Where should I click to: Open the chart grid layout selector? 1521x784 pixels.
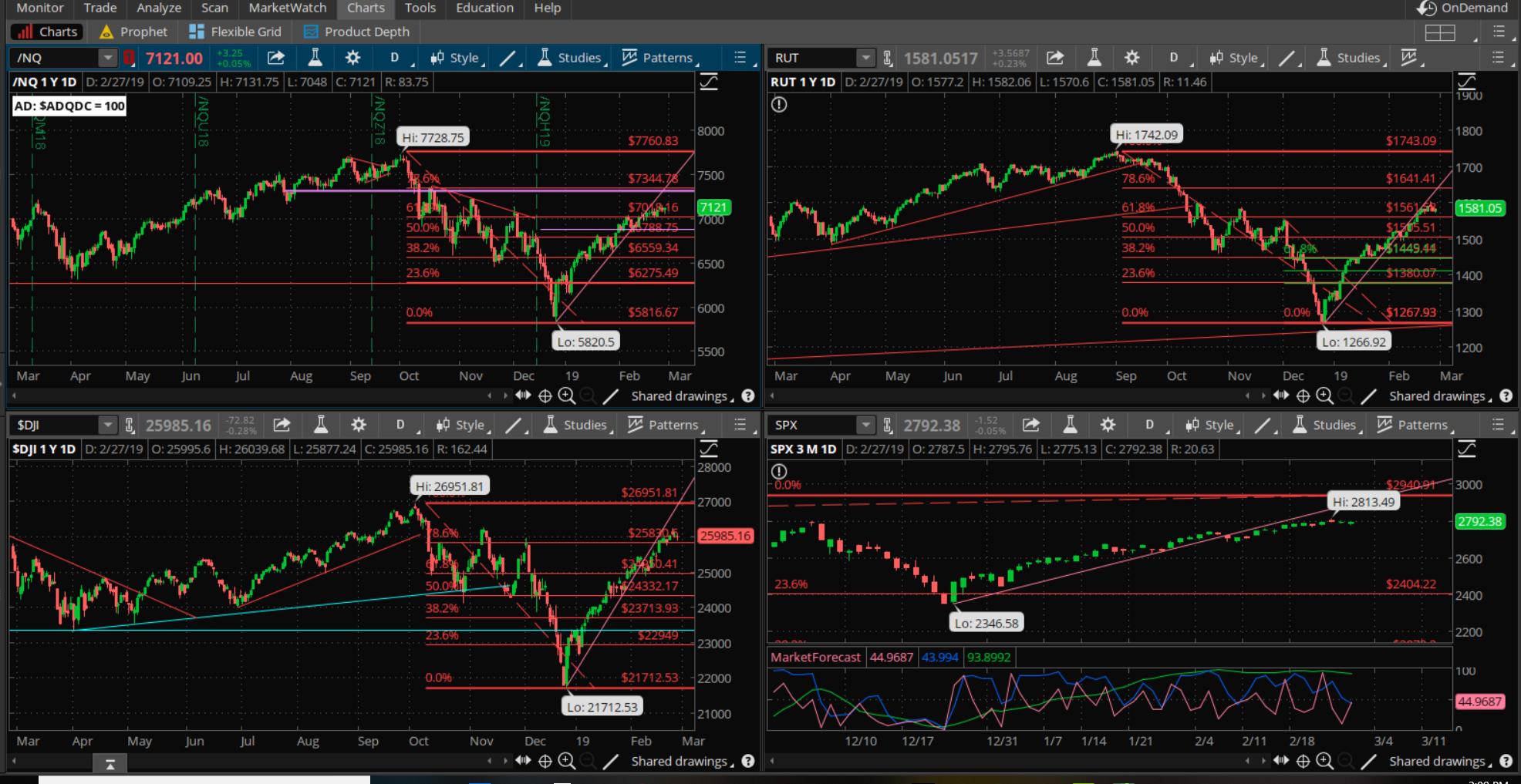(x=1440, y=32)
